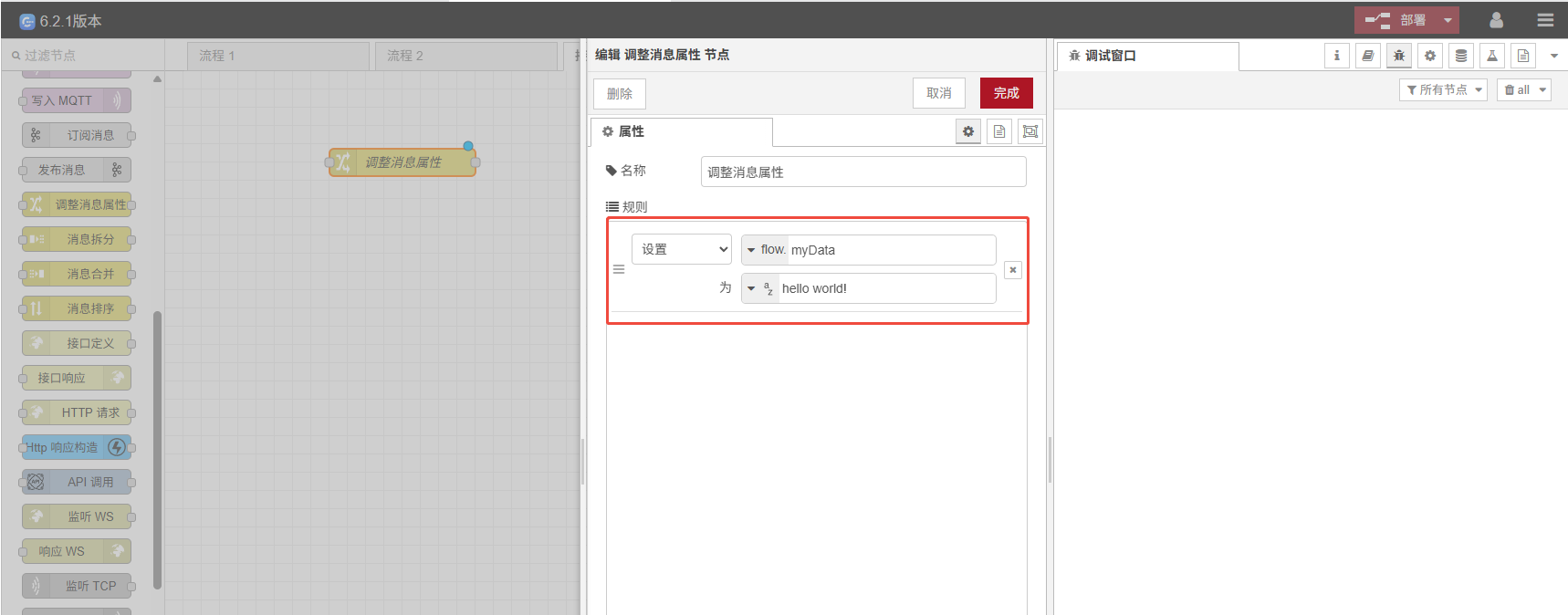
Task: Click the 取消 cancel button
Action: [939, 93]
